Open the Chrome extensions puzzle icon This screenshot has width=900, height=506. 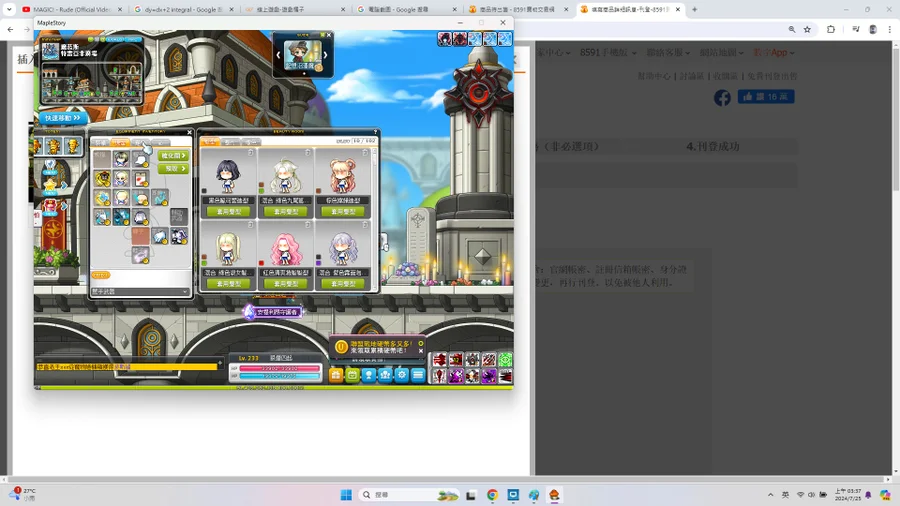click(x=831, y=29)
